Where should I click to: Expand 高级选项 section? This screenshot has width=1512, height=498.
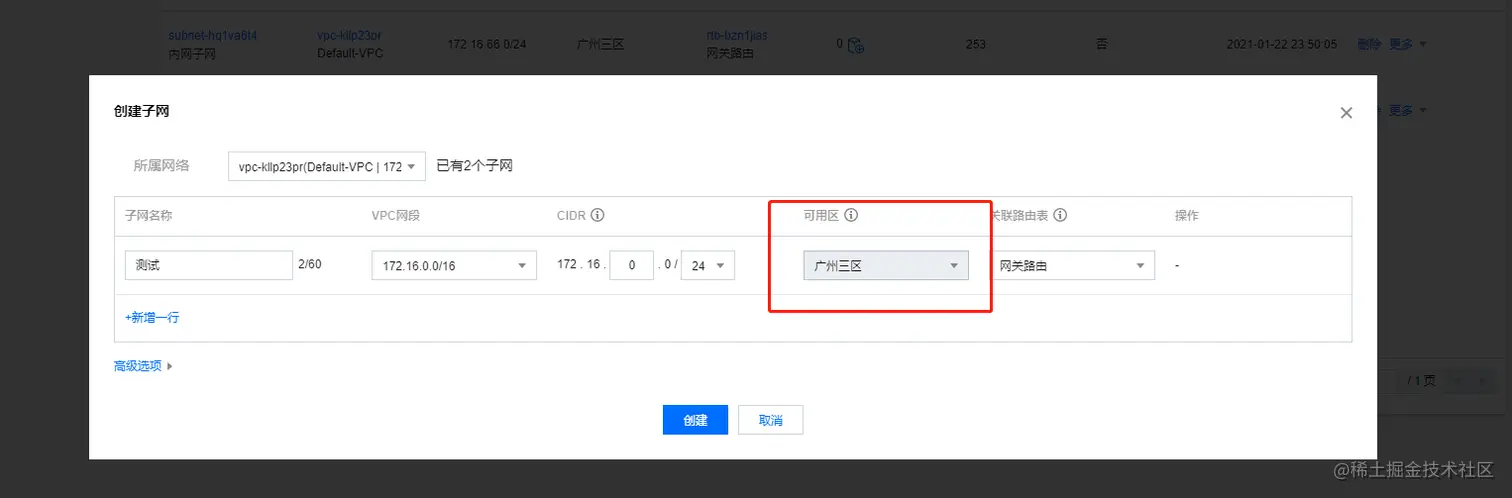(x=144, y=366)
